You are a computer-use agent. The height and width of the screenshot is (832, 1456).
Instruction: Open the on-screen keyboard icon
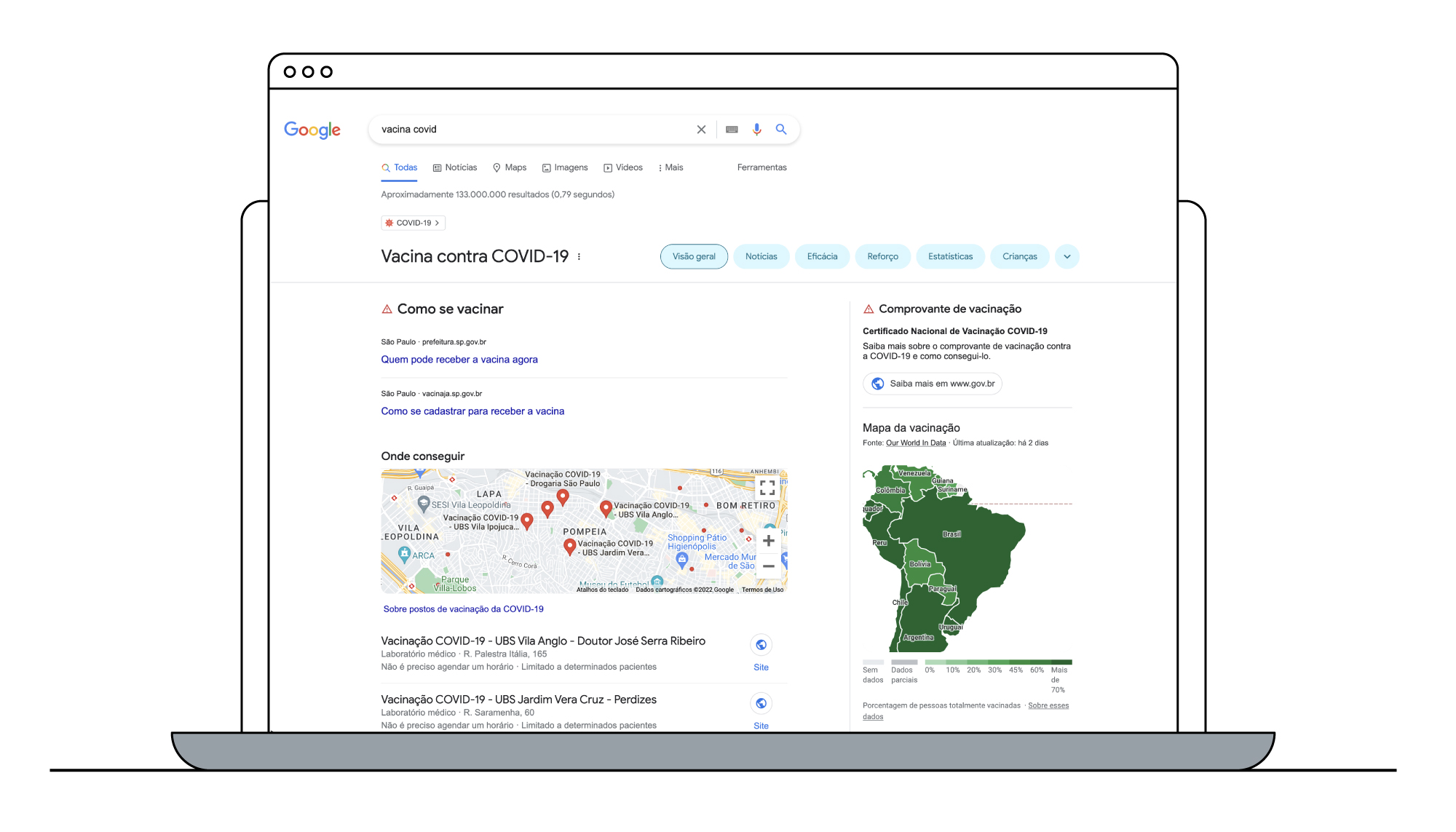(732, 130)
